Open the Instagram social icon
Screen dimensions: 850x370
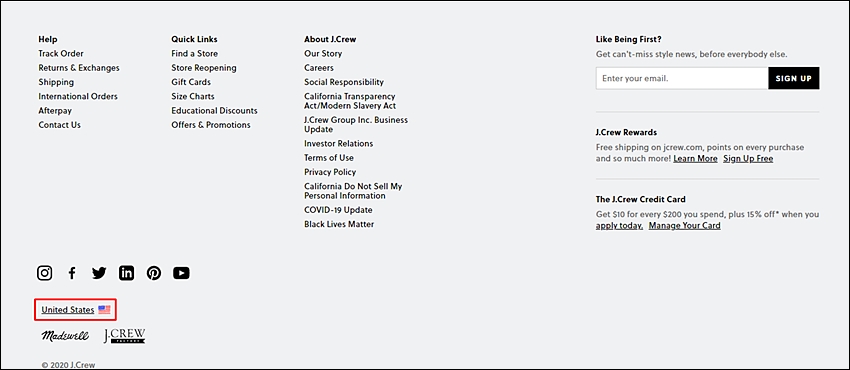click(x=44, y=273)
